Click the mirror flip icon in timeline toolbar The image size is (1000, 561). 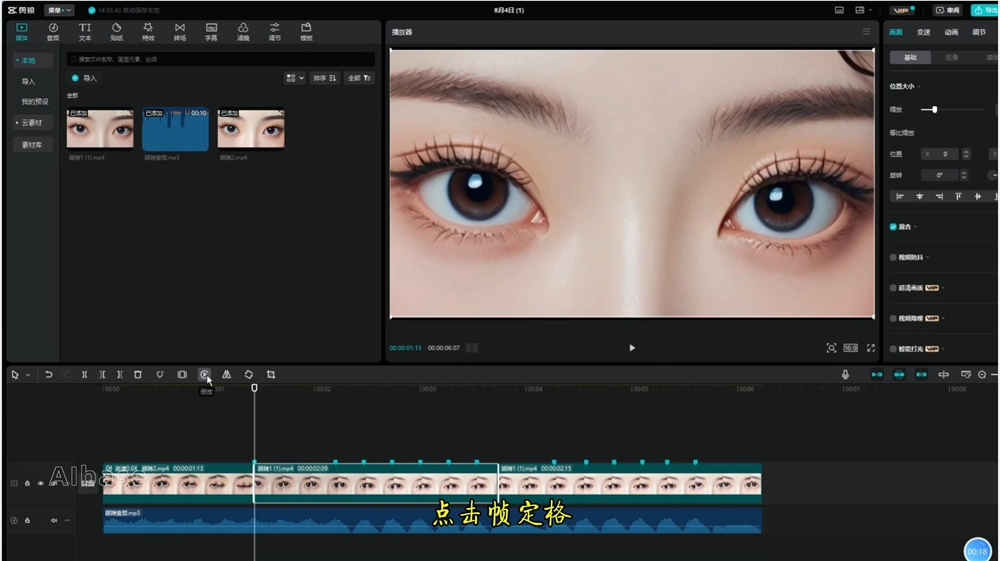click(x=226, y=375)
